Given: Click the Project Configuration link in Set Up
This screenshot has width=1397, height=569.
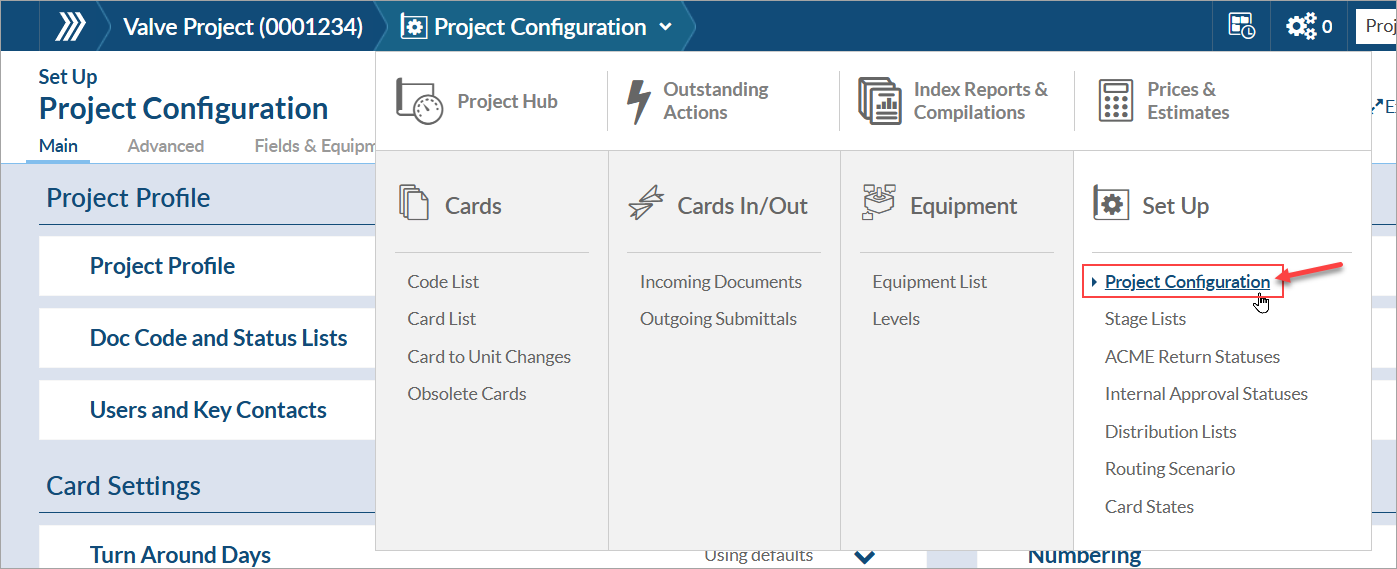Looking at the screenshot, I should pyautogui.click(x=1187, y=282).
